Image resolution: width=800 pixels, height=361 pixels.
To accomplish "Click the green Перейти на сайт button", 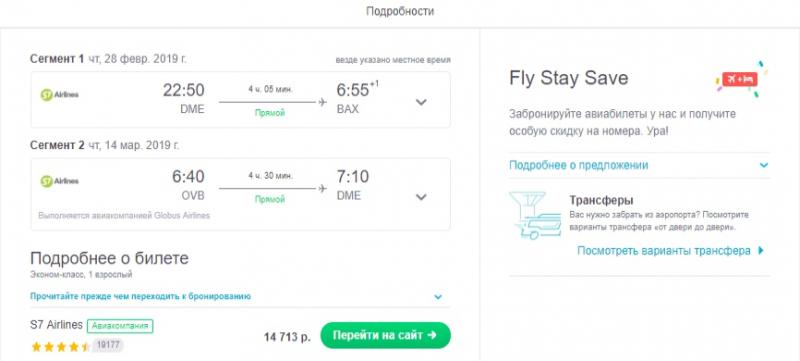I will pyautogui.click(x=385, y=336).
